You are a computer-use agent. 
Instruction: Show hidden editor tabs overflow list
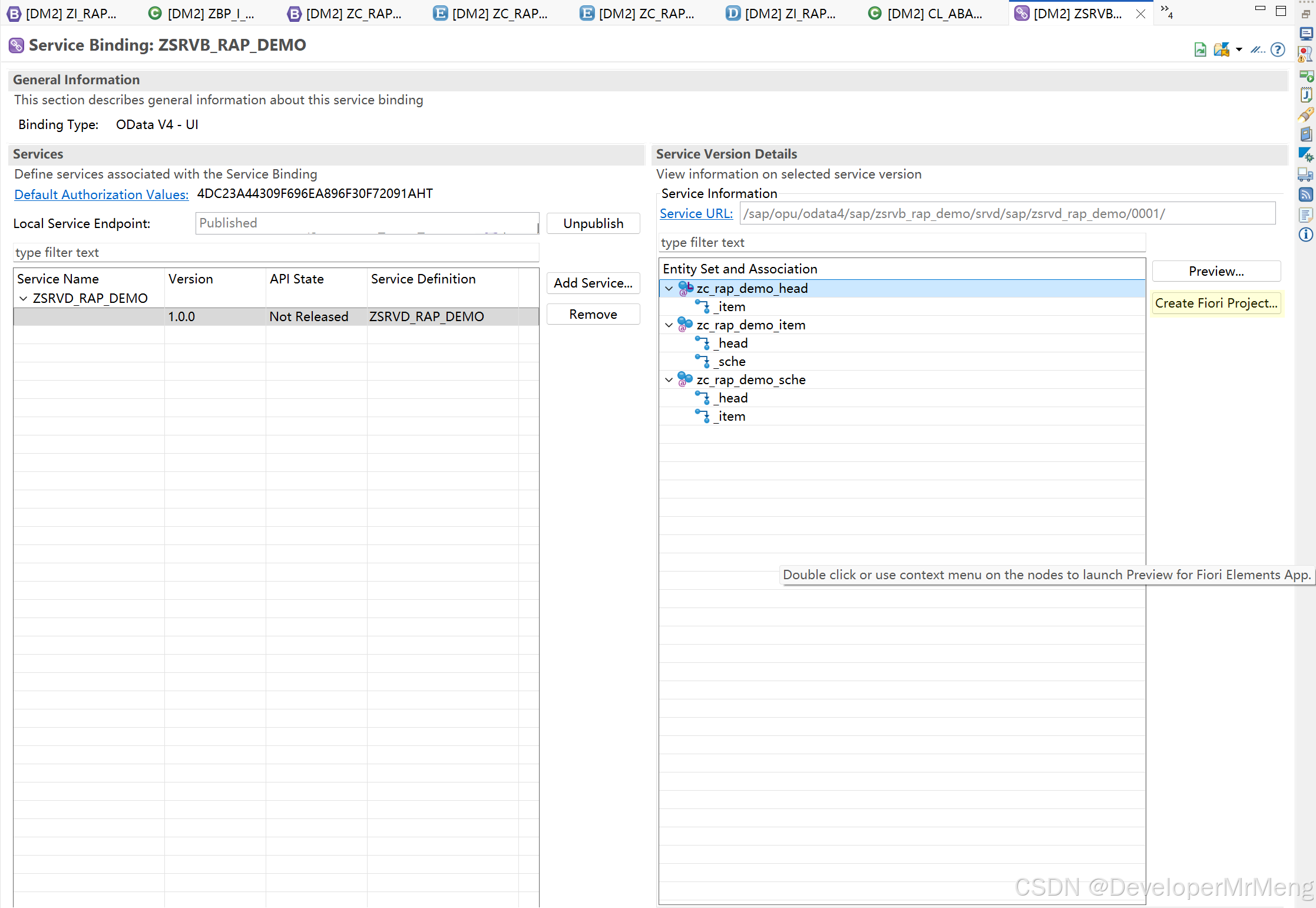tap(1166, 12)
